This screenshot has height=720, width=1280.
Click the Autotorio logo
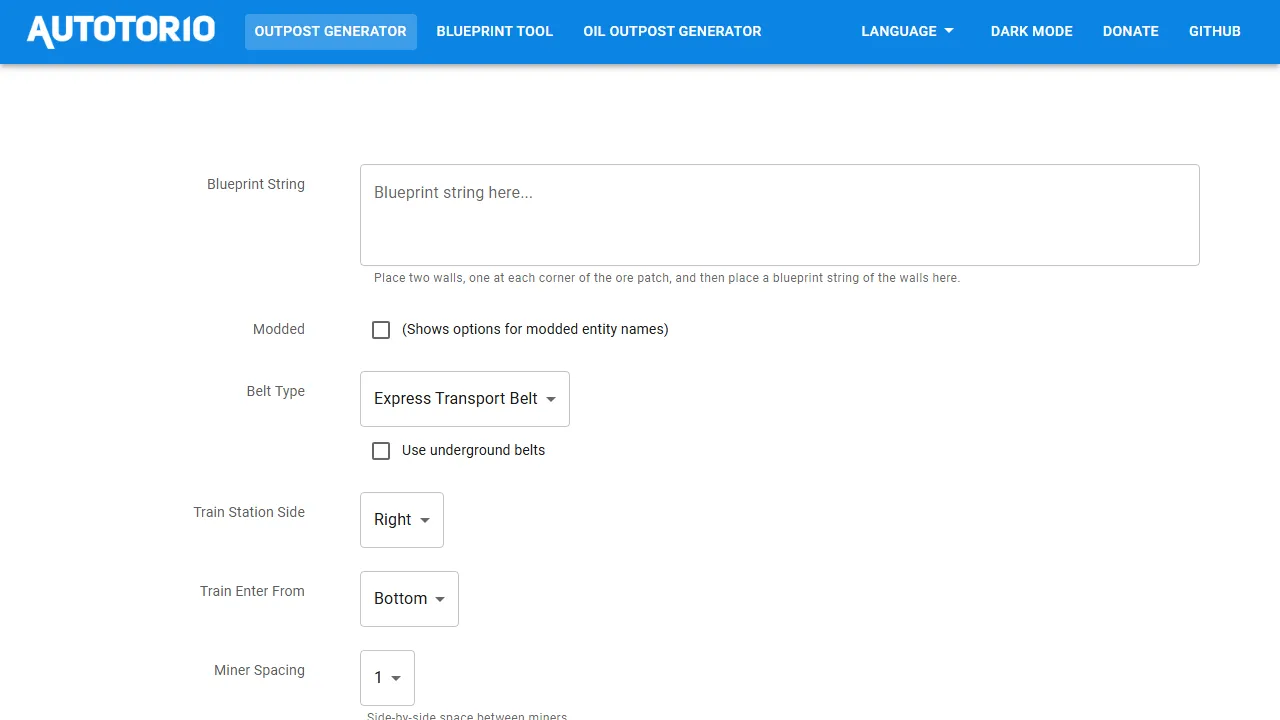(x=119, y=29)
